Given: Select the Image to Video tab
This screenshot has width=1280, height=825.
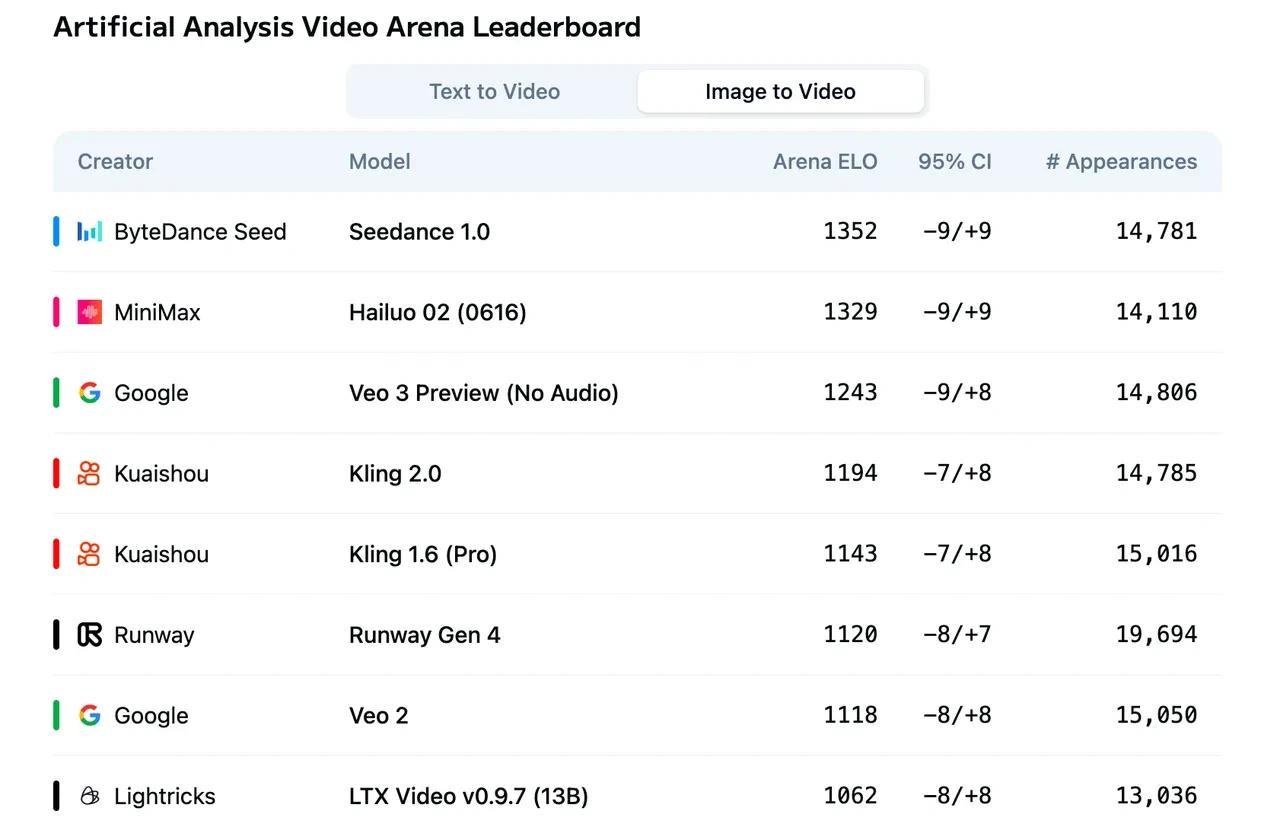Looking at the screenshot, I should pyautogui.click(x=780, y=91).
